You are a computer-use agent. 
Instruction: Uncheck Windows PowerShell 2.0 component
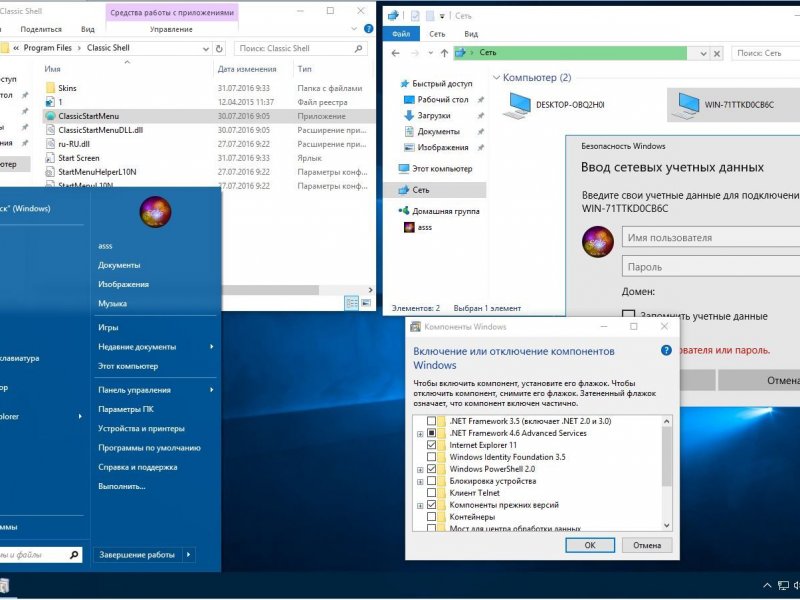pos(431,469)
